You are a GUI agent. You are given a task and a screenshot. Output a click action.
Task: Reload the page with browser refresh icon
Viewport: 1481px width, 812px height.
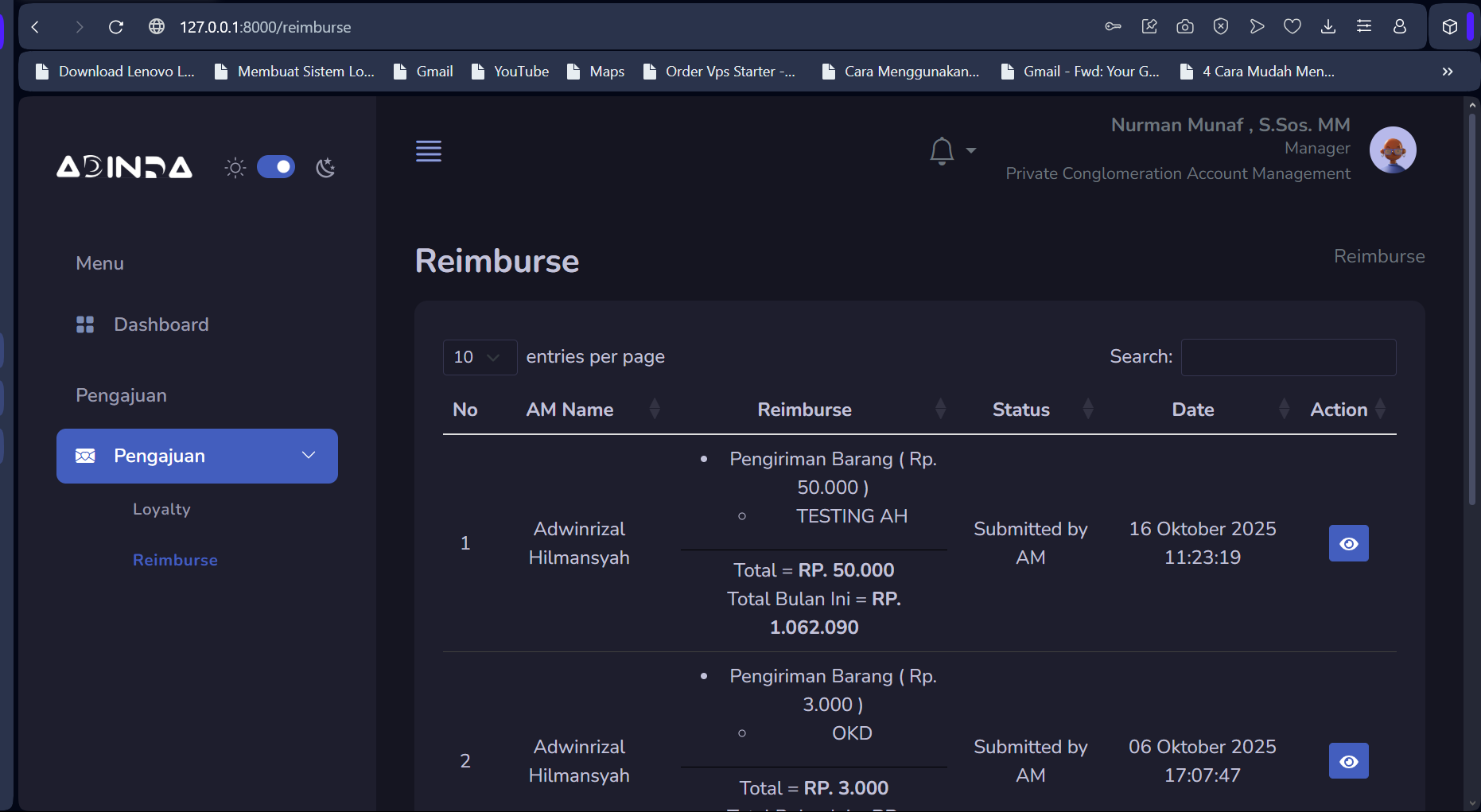click(x=116, y=27)
